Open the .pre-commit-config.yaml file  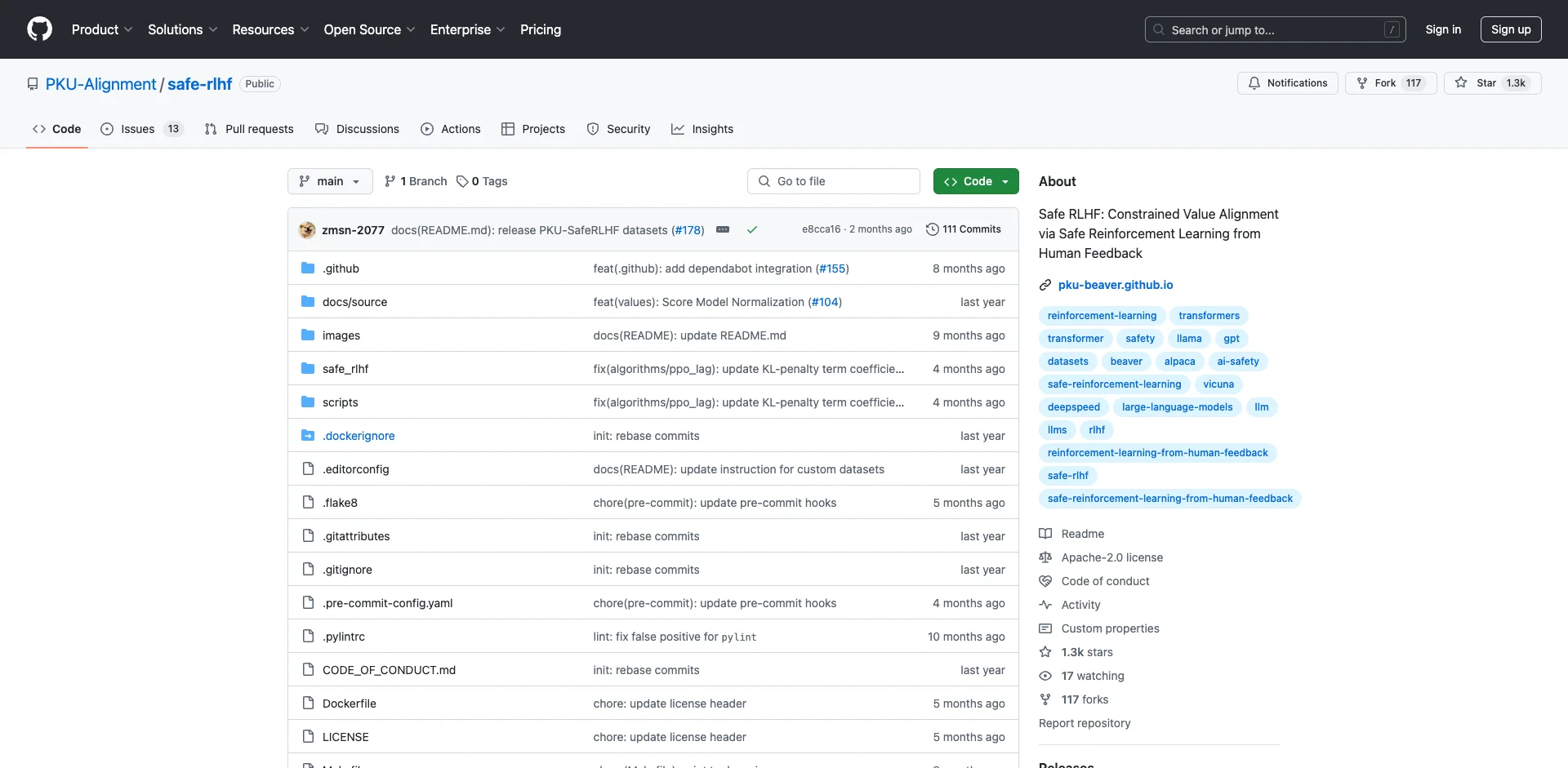(x=387, y=603)
